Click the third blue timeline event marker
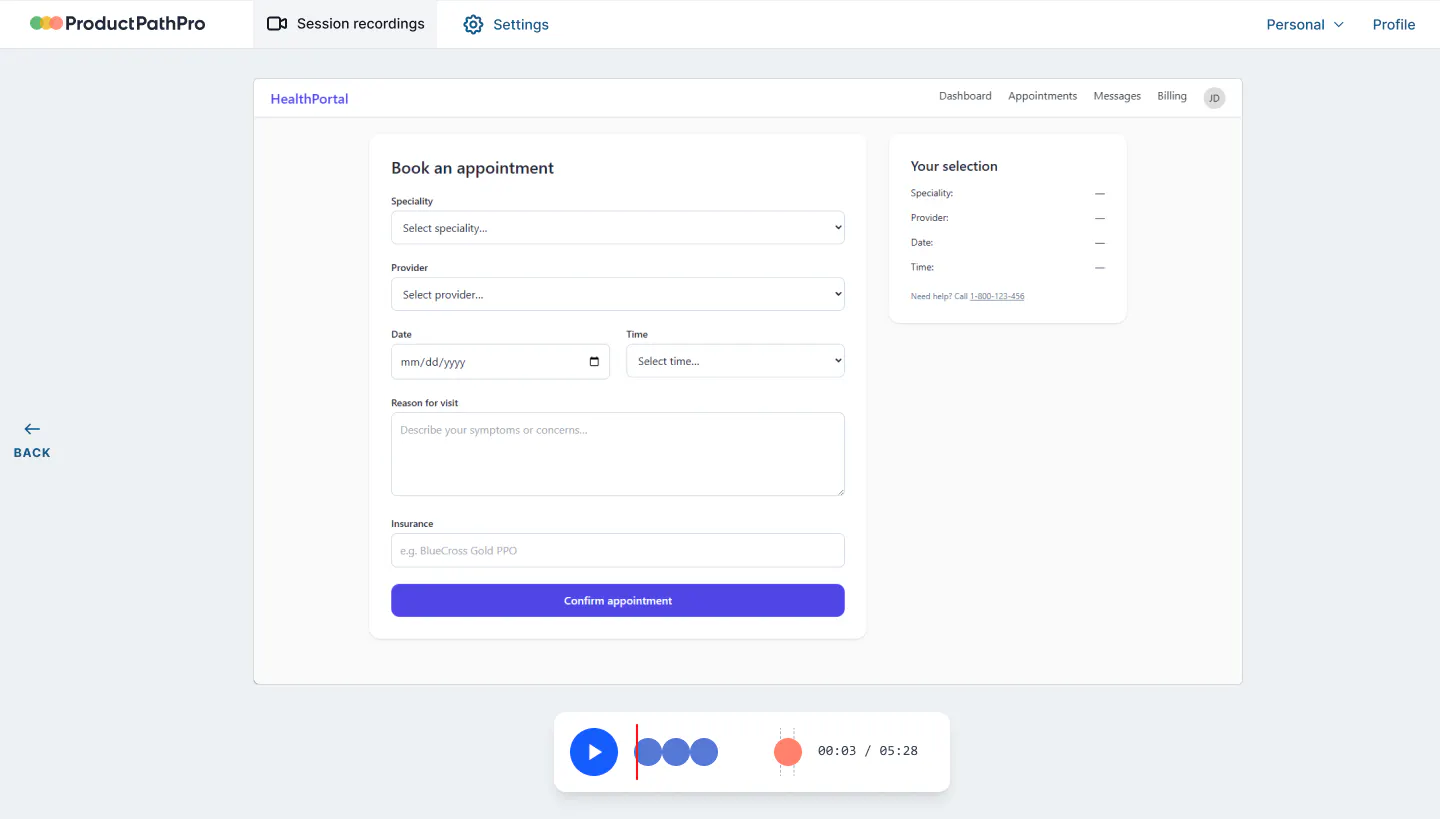Screen dimensions: 1440x819 point(704,752)
